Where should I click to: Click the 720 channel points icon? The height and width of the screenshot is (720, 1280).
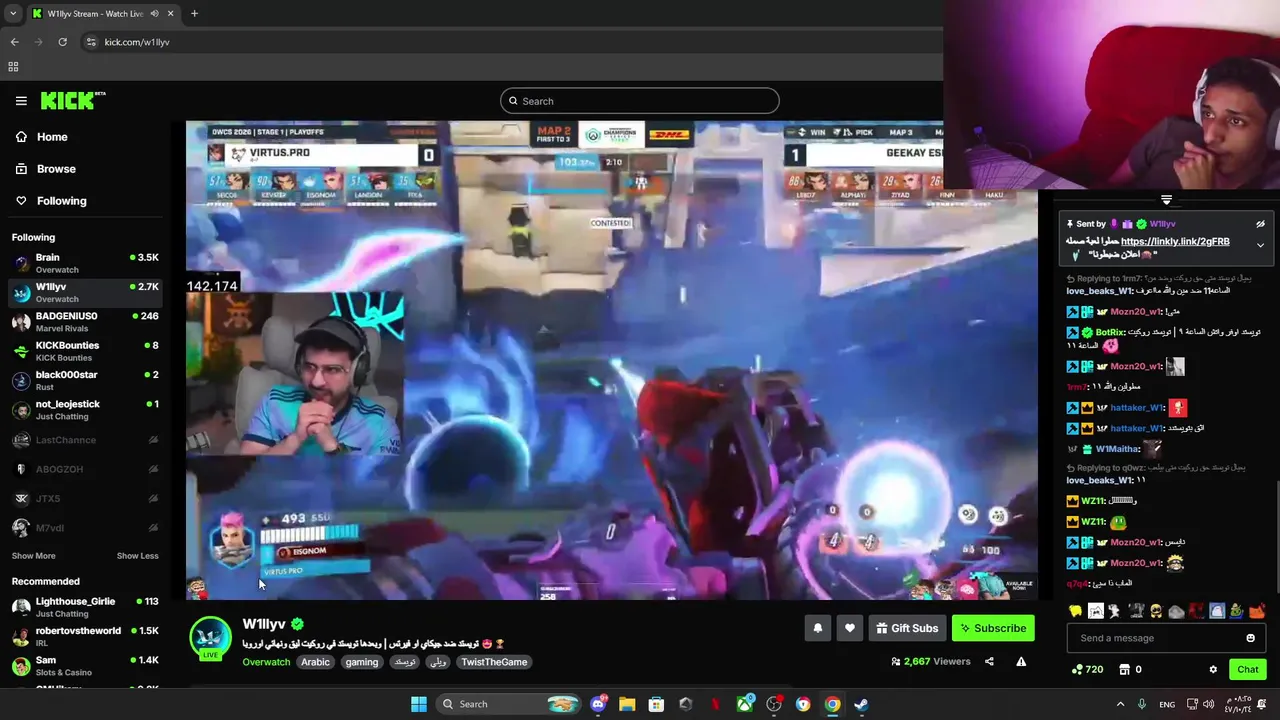pyautogui.click(x=1077, y=669)
